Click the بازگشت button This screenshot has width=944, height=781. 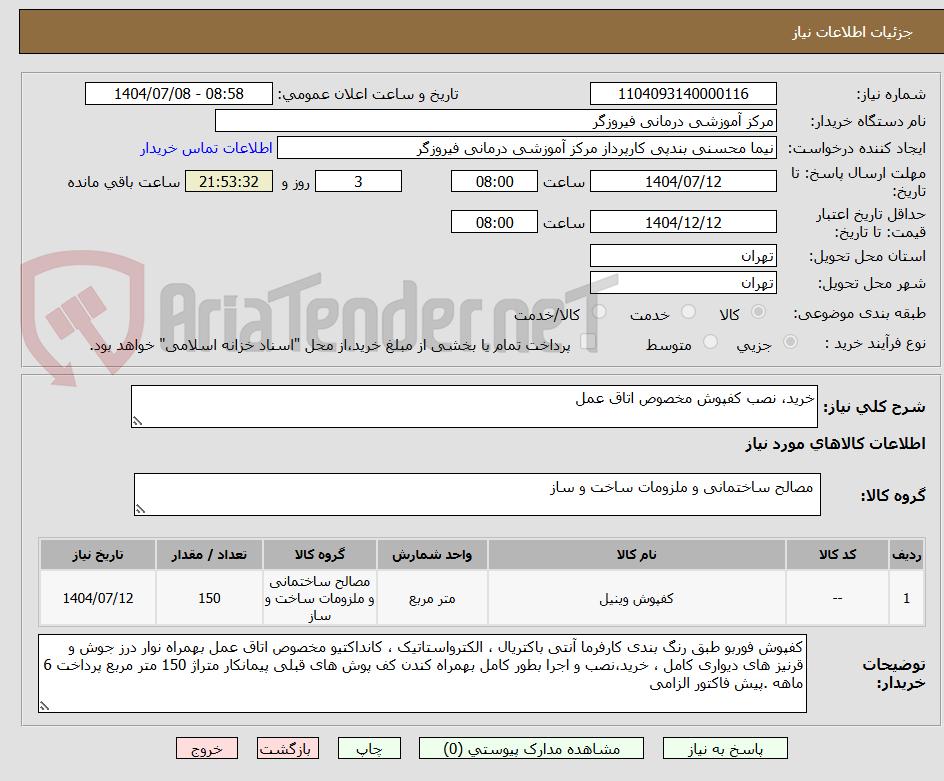[288, 748]
